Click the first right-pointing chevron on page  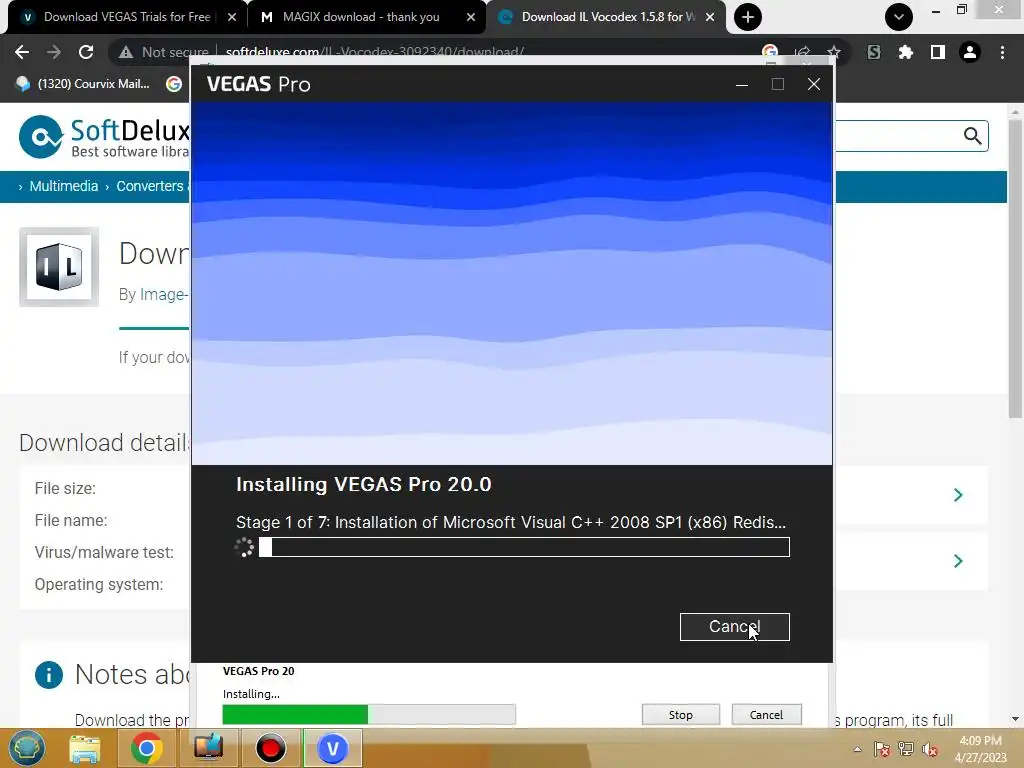pyautogui.click(x=958, y=495)
